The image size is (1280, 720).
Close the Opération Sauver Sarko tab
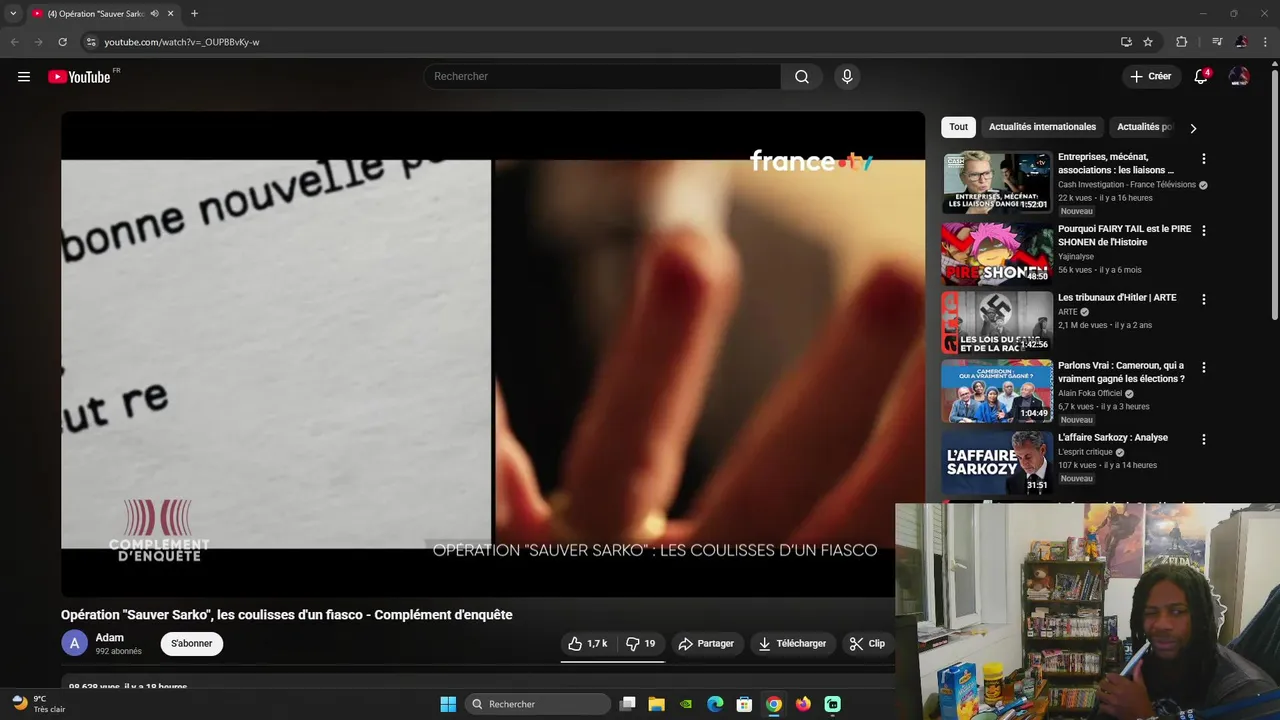point(171,14)
